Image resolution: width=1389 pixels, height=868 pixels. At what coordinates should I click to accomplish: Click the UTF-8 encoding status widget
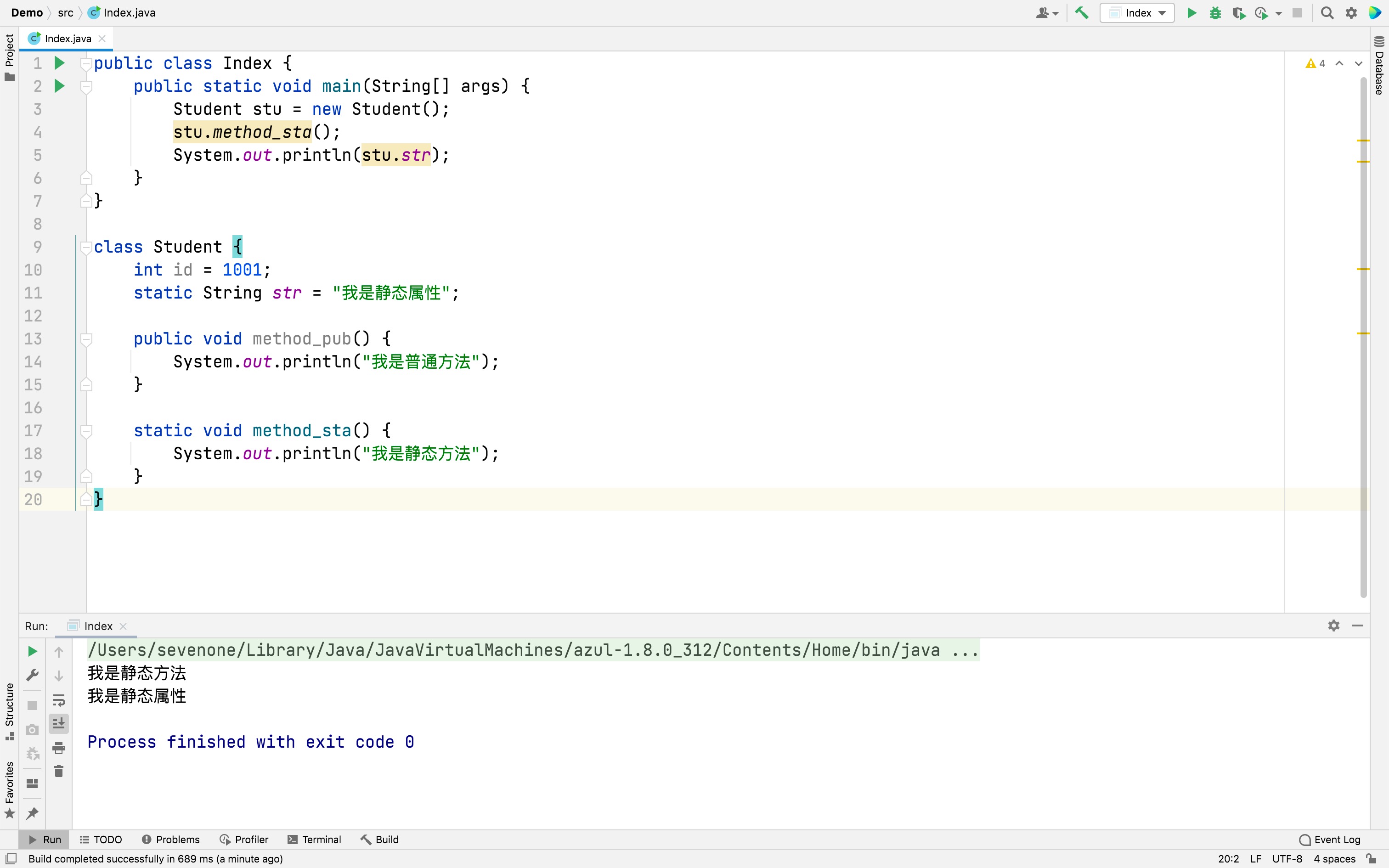tap(1287, 859)
